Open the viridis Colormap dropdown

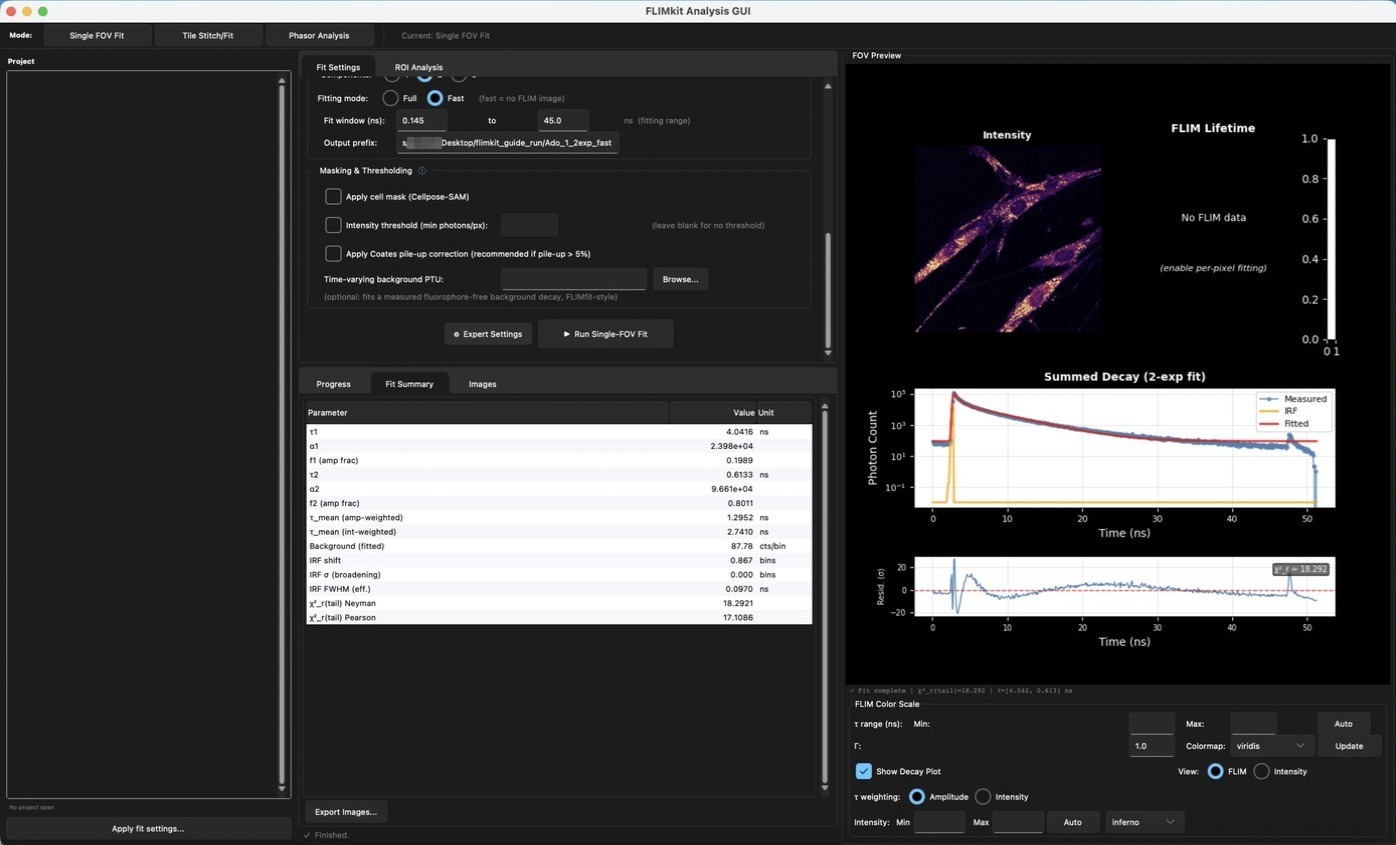pos(1273,746)
